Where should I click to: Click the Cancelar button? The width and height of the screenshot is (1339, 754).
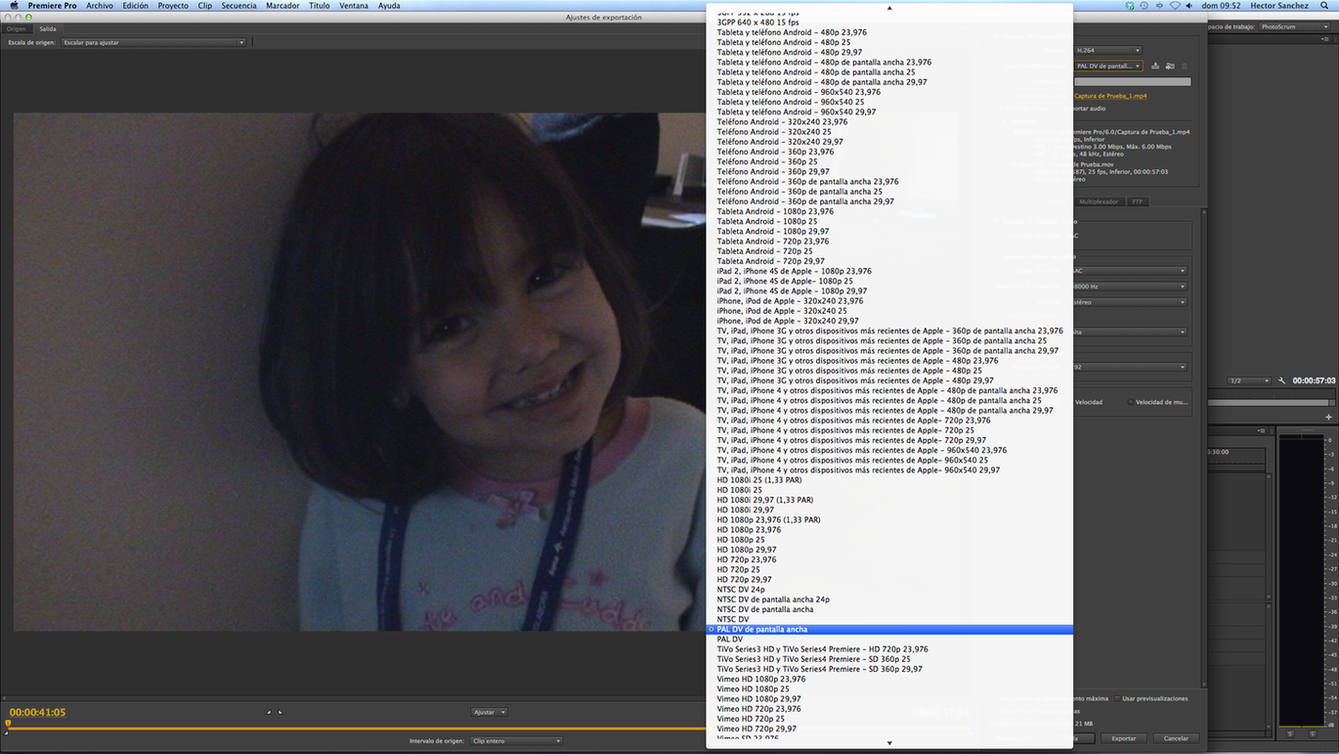[x=1176, y=738]
